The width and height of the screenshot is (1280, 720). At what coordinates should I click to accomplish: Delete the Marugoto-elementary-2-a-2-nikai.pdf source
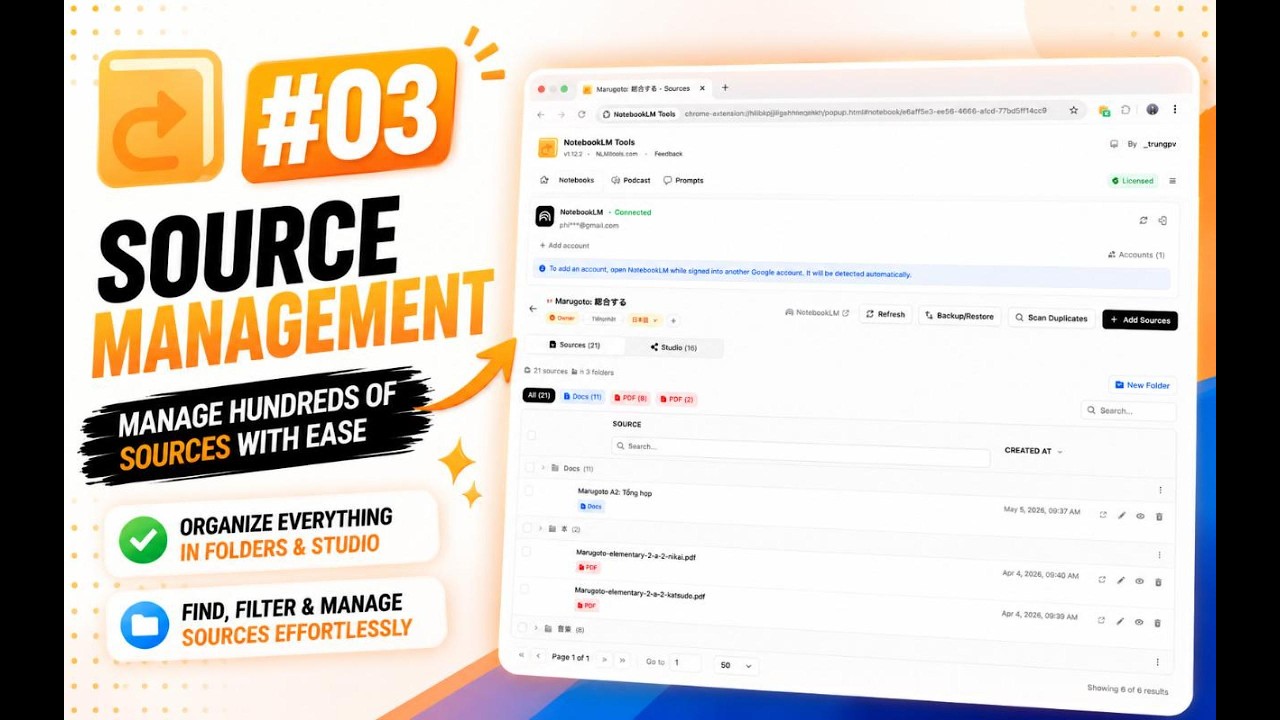pos(1158,581)
